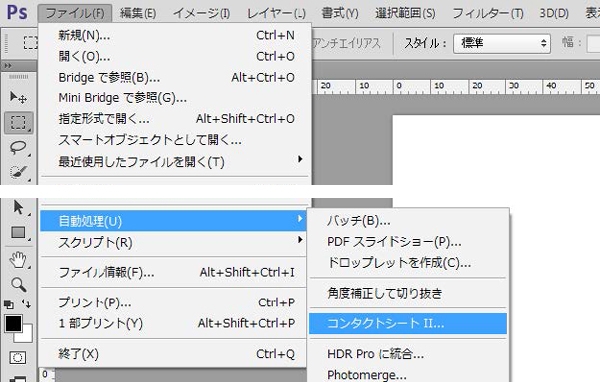This screenshot has height=382, width=600.
Task: Open the 書式(Y) menu
Action: click(340, 13)
